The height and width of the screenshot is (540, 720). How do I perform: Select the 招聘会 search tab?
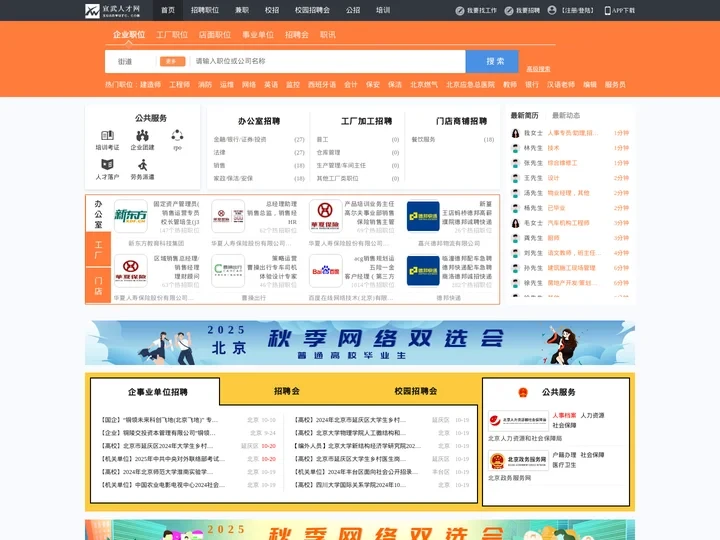point(297,34)
